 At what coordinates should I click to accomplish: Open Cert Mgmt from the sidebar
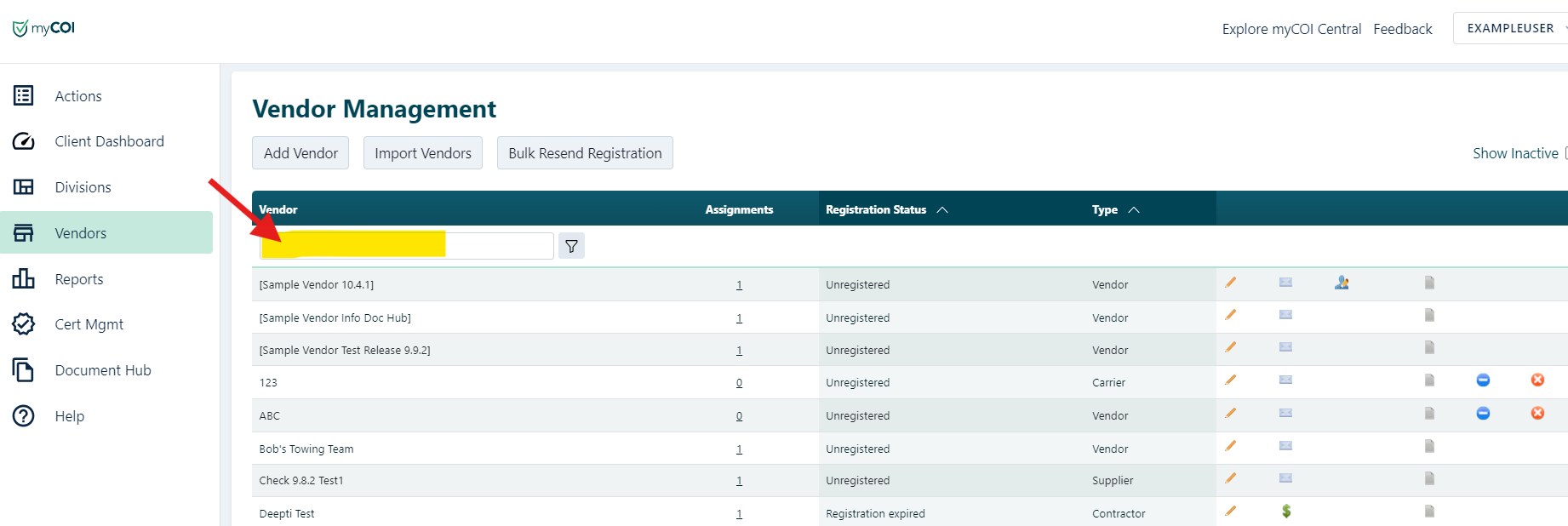click(89, 324)
